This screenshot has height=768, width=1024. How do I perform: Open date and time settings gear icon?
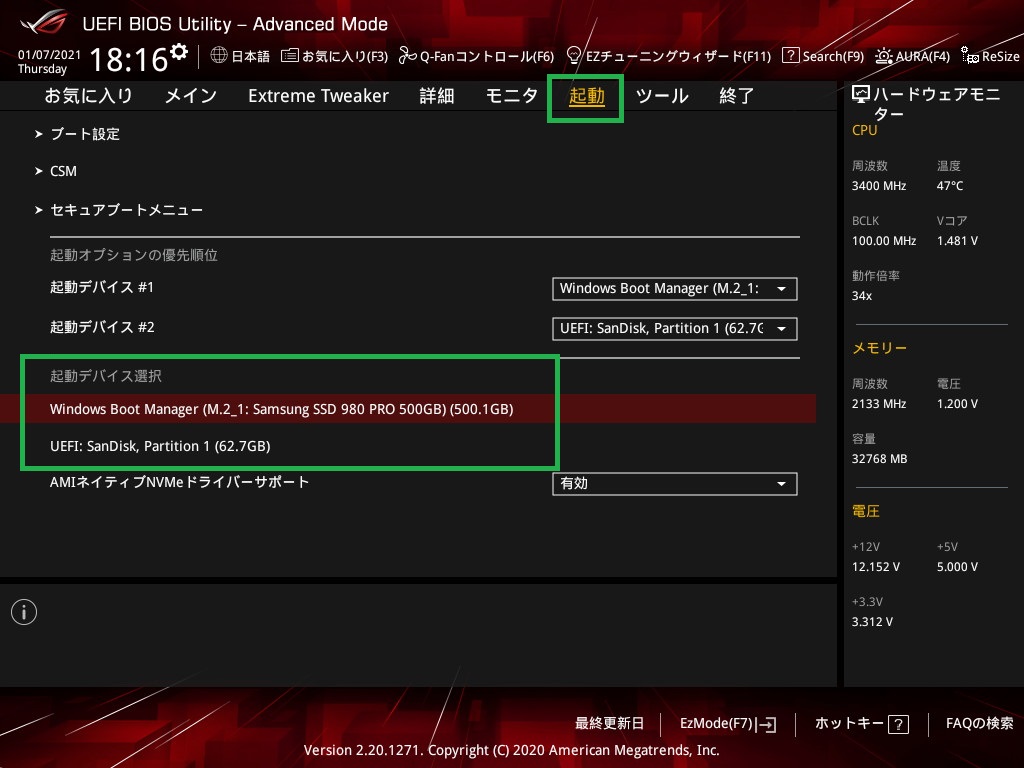point(179,52)
